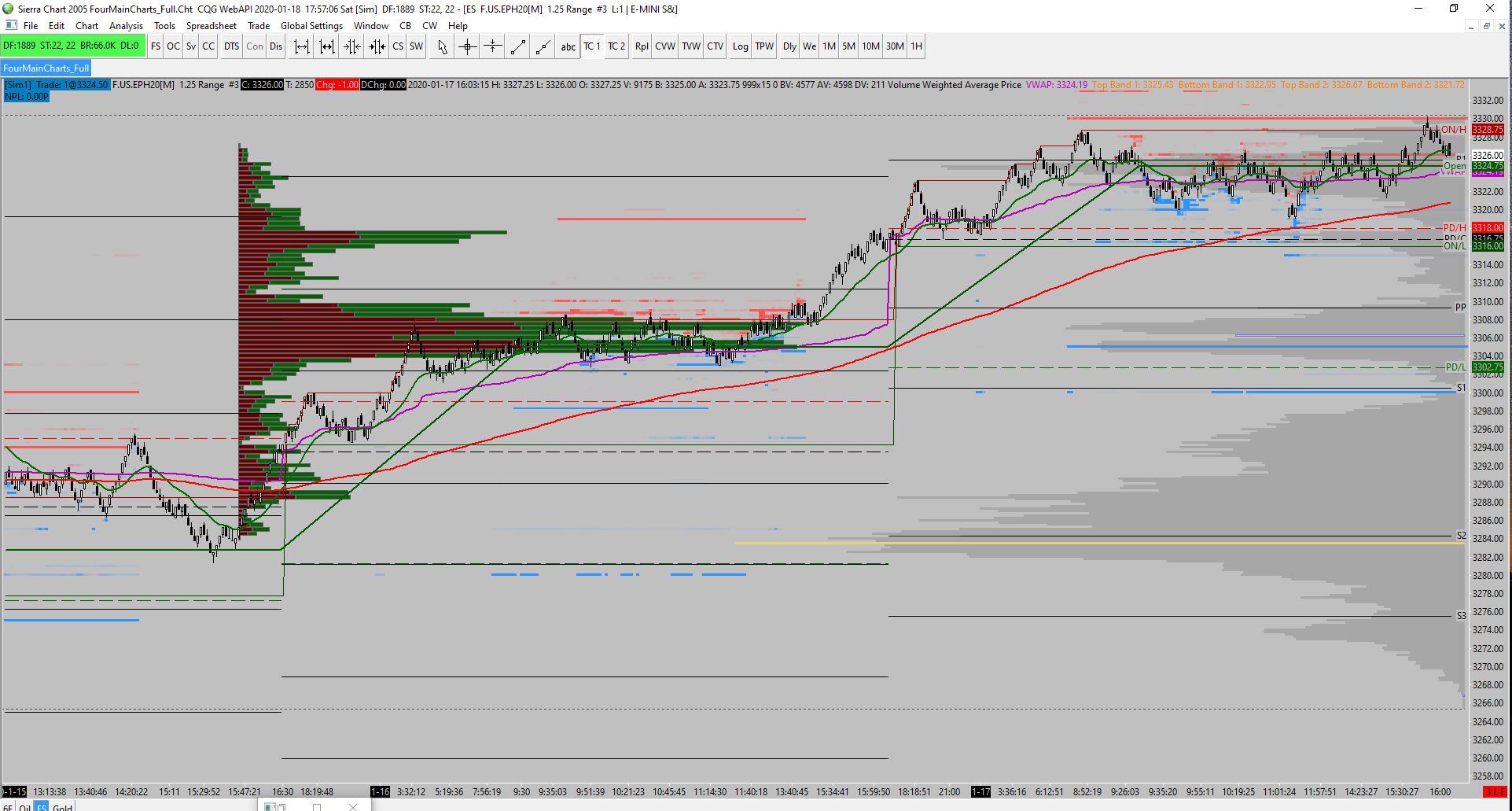Minimize the inner chart window
The width and height of the screenshot is (1512, 811).
[x=1470, y=26]
